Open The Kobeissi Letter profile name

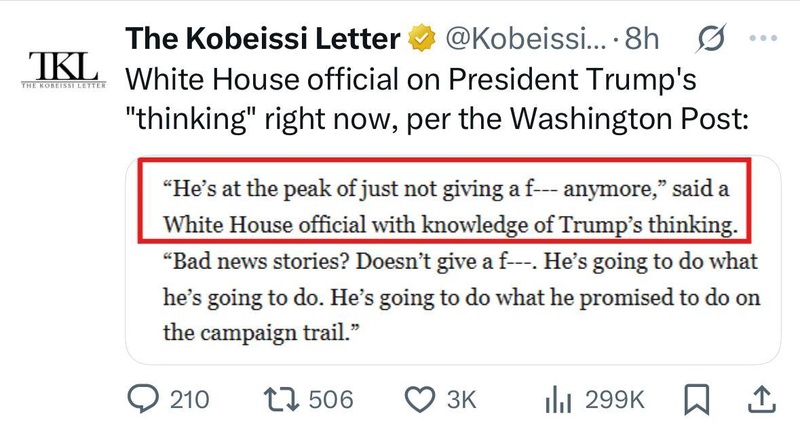pyautogui.click(x=263, y=38)
